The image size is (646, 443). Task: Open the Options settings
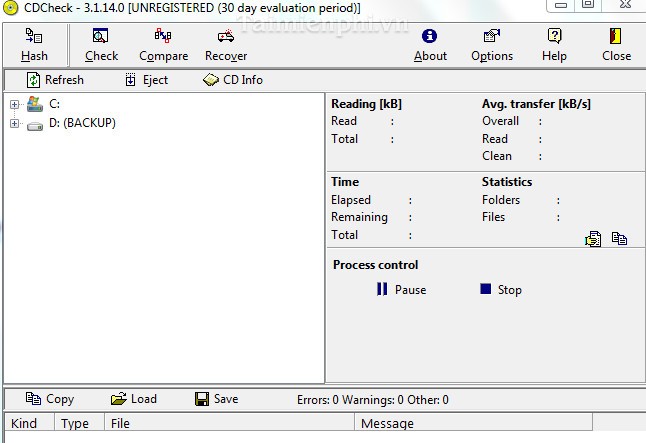(x=491, y=37)
